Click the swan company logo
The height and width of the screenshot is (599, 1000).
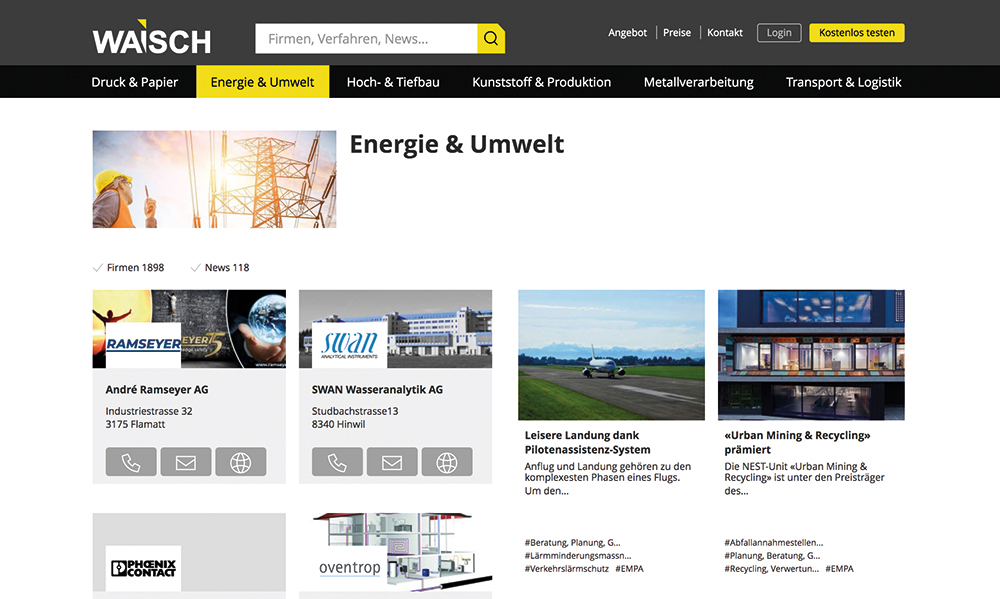click(349, 344)
